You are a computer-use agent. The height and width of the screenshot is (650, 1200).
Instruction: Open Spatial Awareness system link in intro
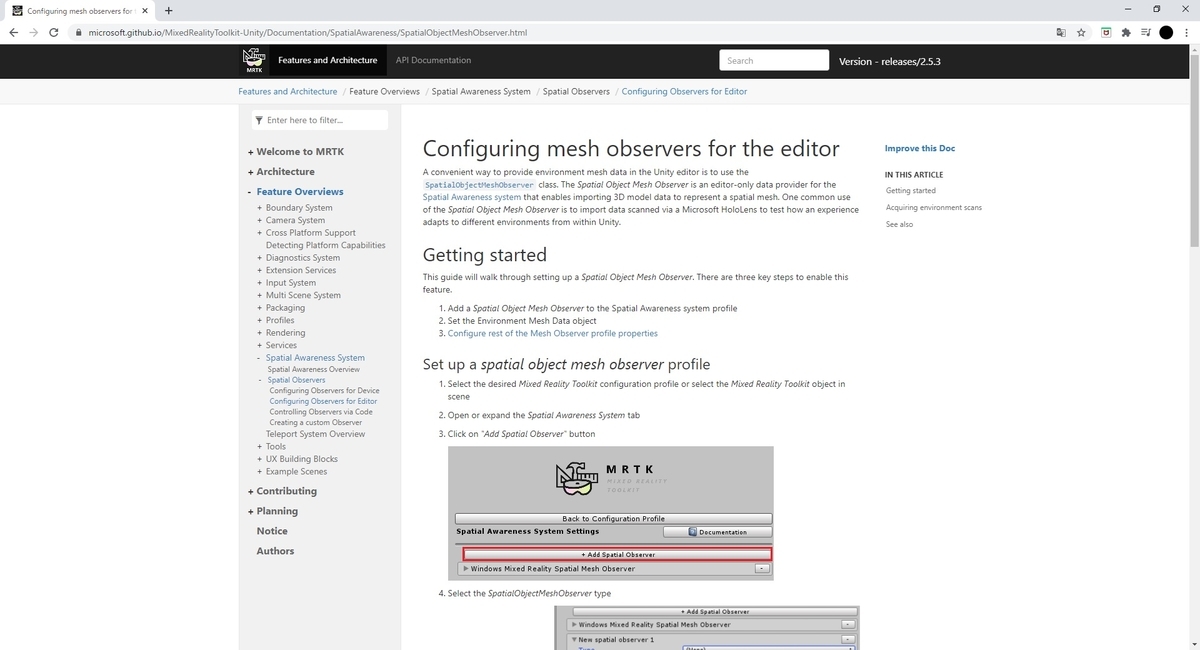pyautogui.click(x=472, y=197)
